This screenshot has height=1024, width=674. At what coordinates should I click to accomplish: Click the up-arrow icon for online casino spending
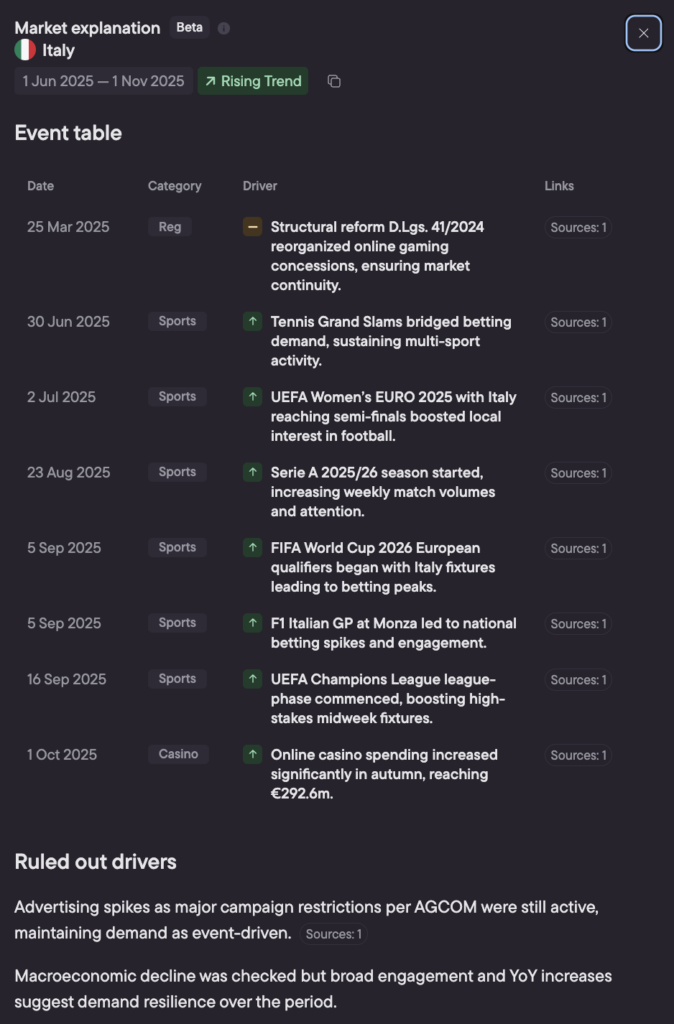point(252,754)
